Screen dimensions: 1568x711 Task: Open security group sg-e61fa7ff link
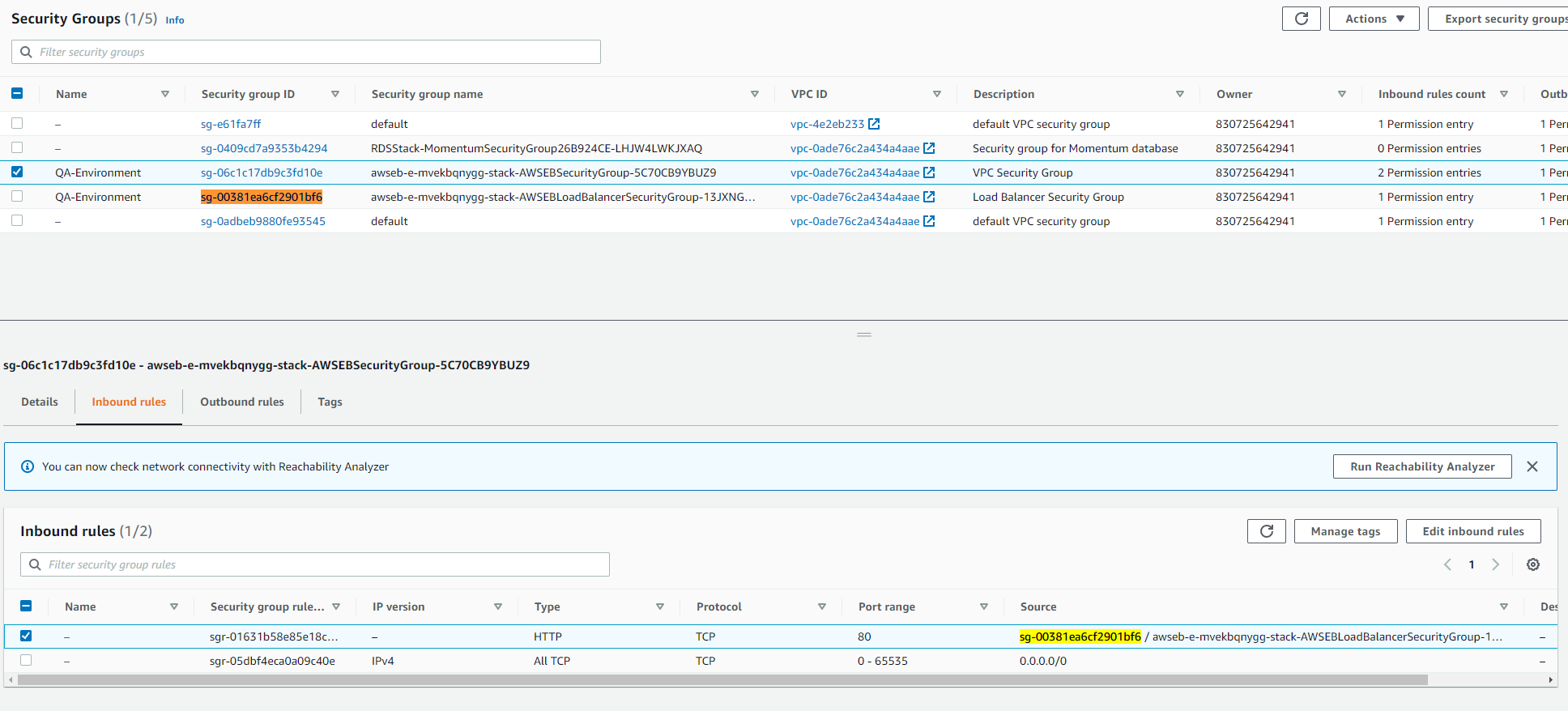click(x=231, y=124)
